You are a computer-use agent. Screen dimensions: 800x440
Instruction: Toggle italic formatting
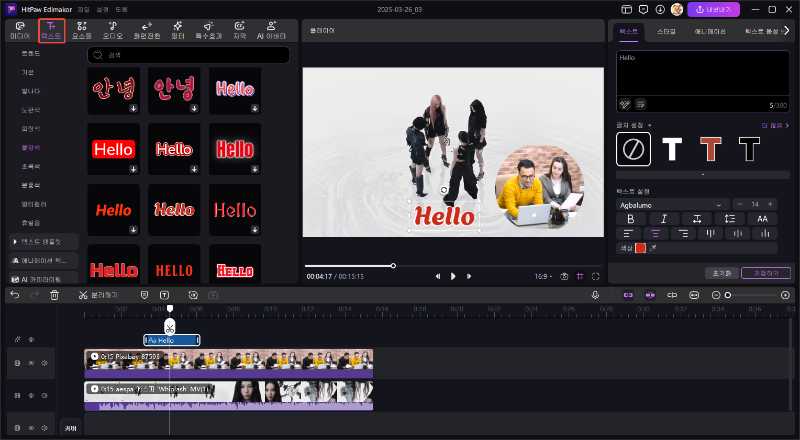point(664,219)
